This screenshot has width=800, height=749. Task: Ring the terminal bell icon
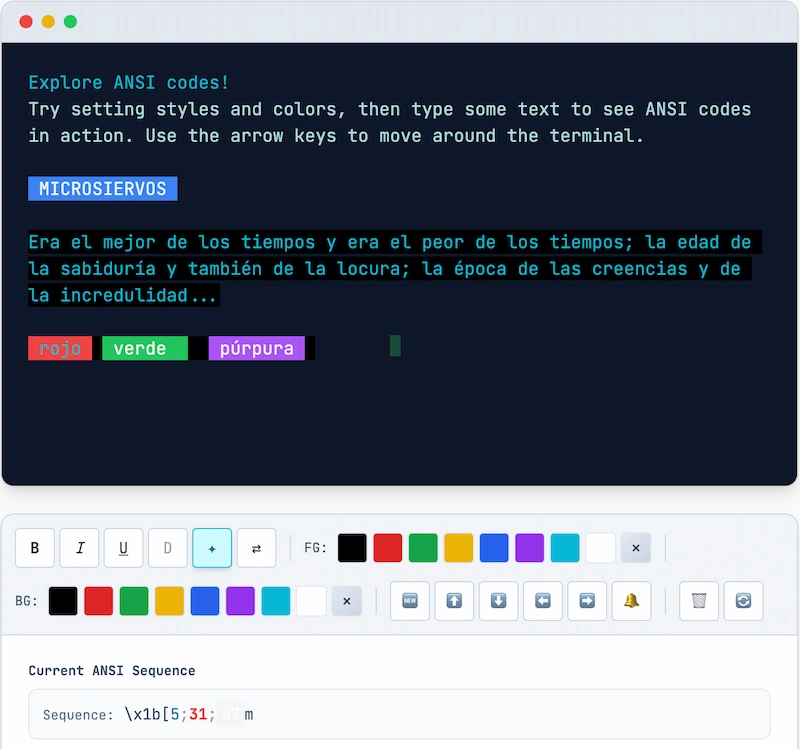pyautogui.click(x=632, y=601)
